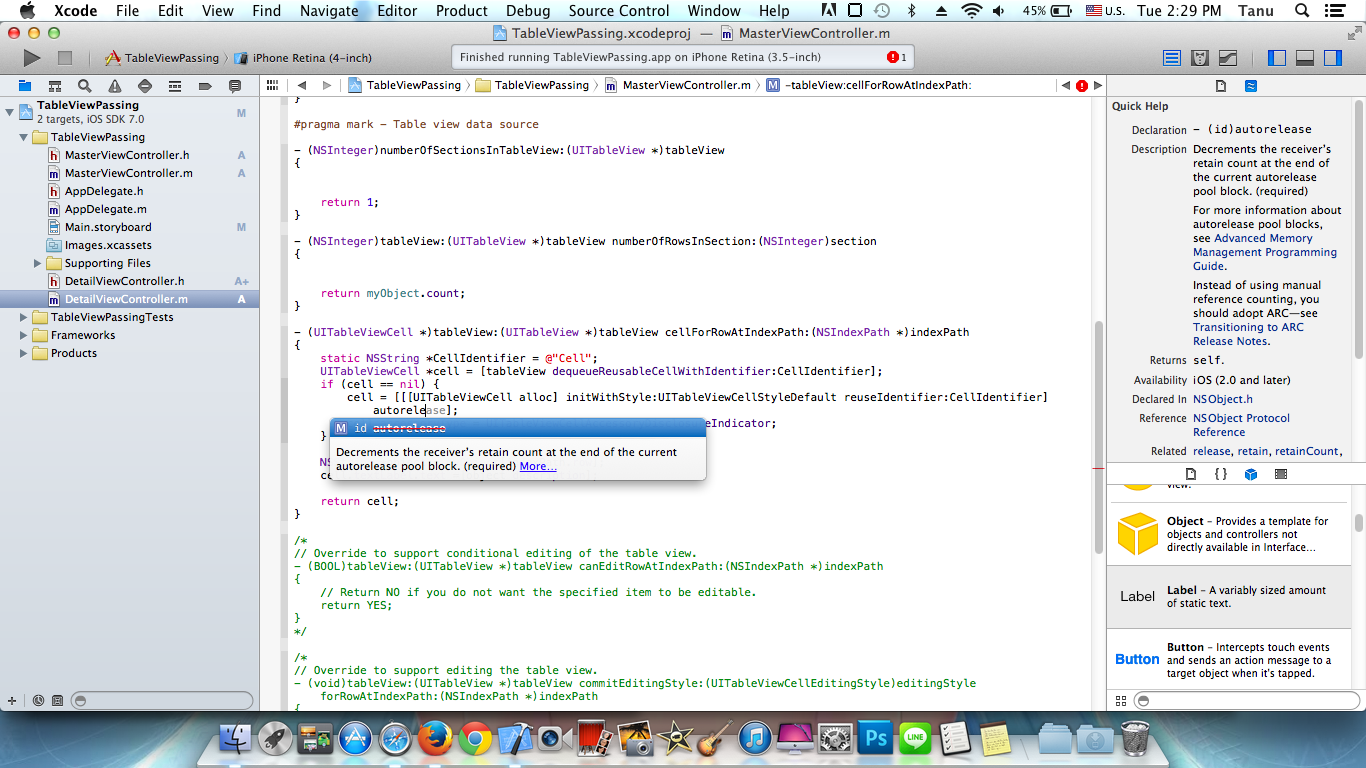
Task: Switch to the Version editor
Action: point(1228,58)
